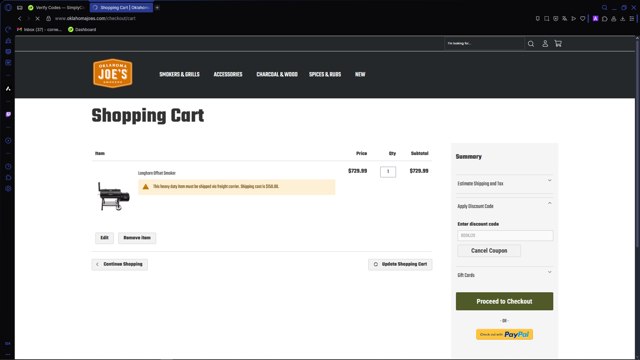Open Smokers & Grills menu

(x=179, y=74)
